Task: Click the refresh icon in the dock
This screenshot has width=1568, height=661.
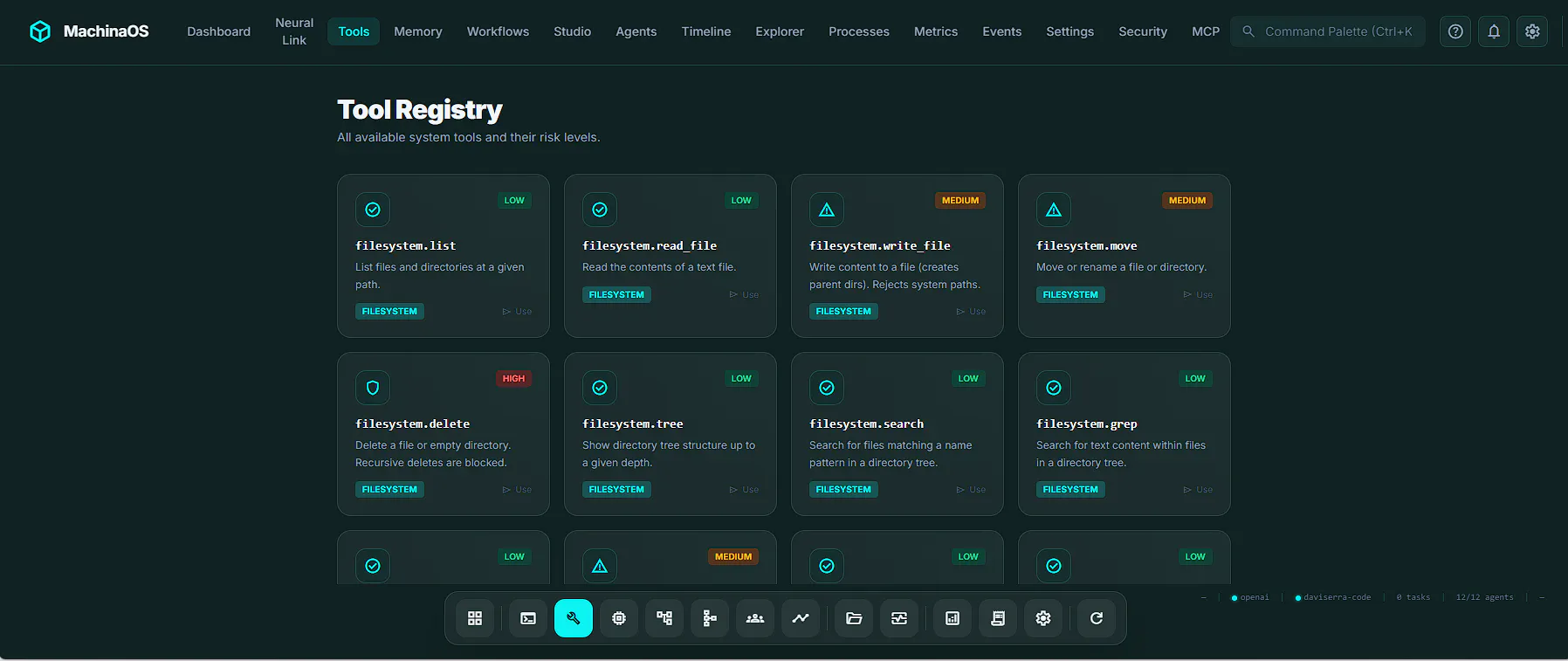Action: coord(1097,618)
